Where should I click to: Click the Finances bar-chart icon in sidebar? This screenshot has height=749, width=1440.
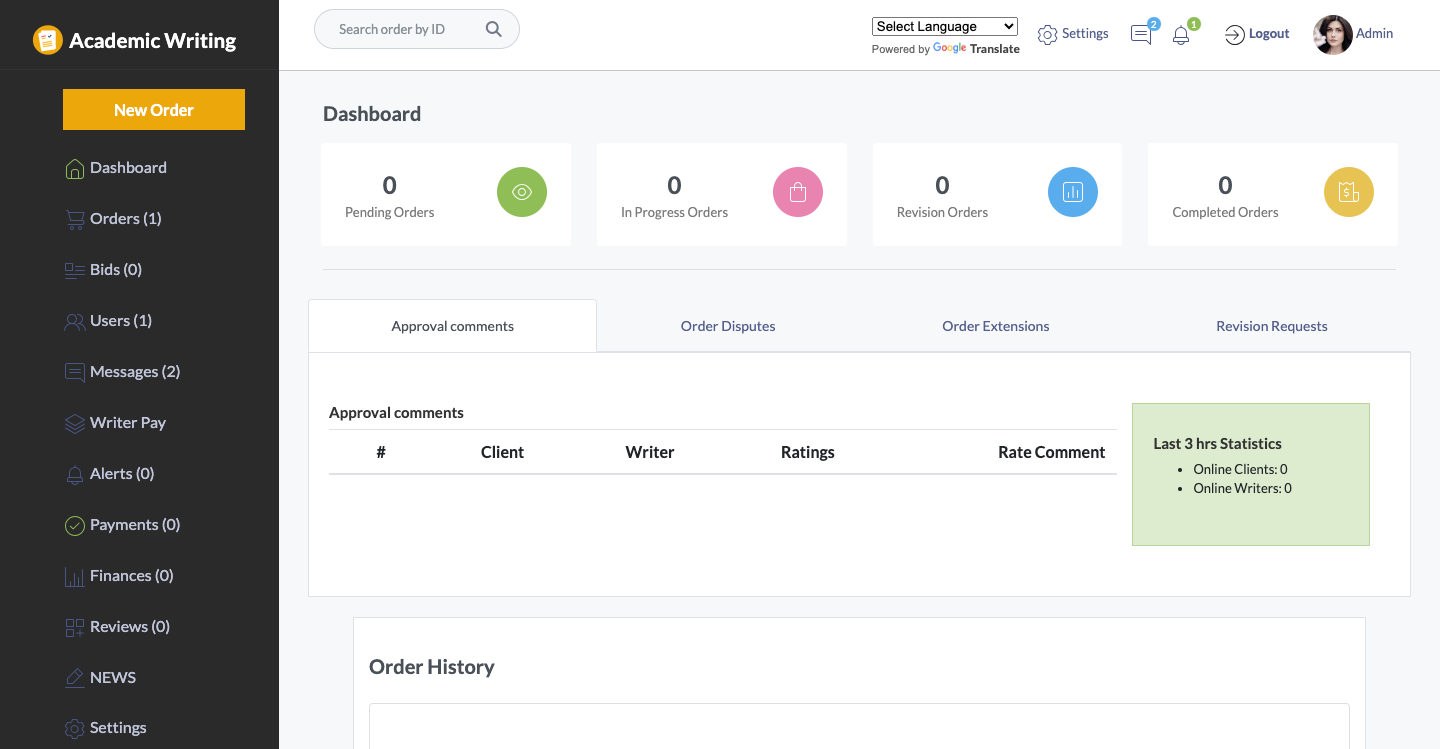click(74, 575)
